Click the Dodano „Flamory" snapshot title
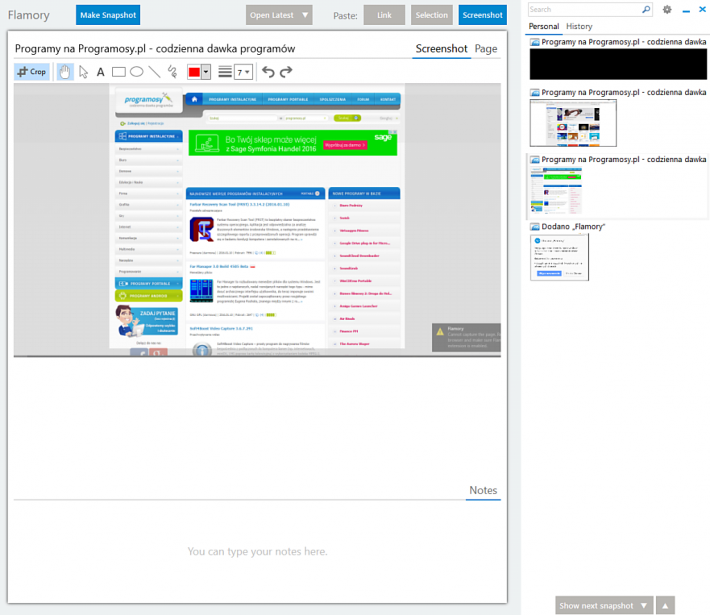This screenshot has height=615, width=710. pos(573,226)
